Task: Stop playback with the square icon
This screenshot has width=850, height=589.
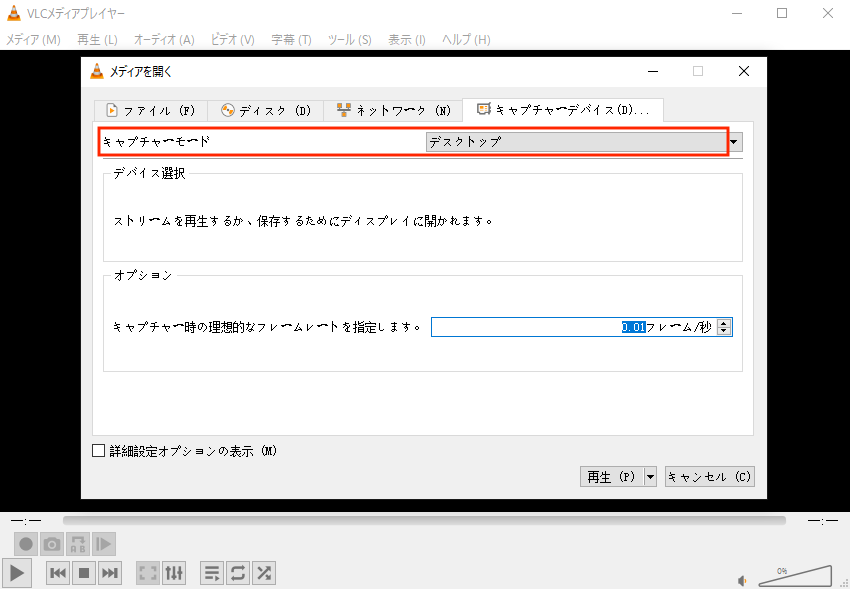Action: pos(85,573)
